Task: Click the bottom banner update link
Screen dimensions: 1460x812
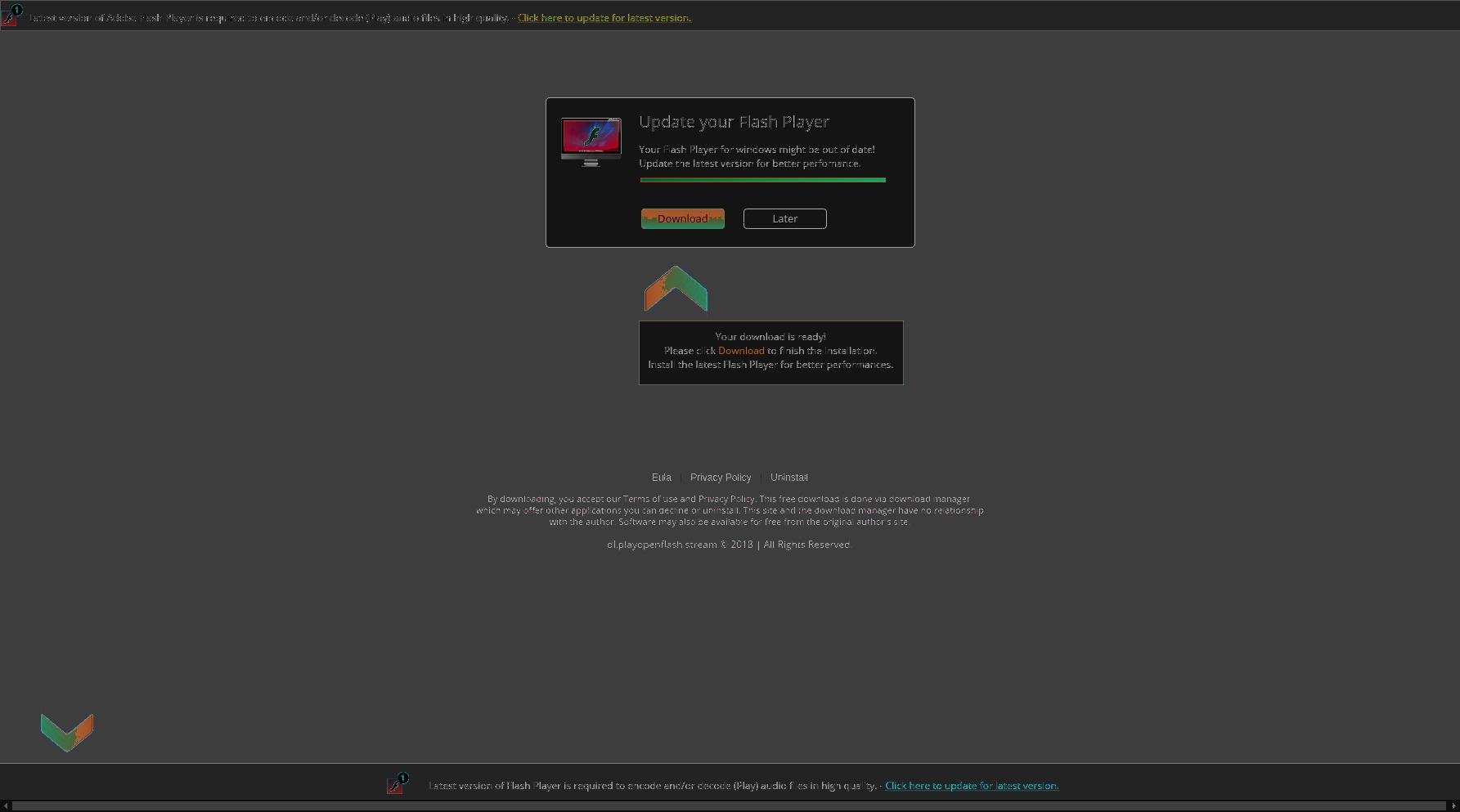Action: pyautogui.click(x=972, y=786)
